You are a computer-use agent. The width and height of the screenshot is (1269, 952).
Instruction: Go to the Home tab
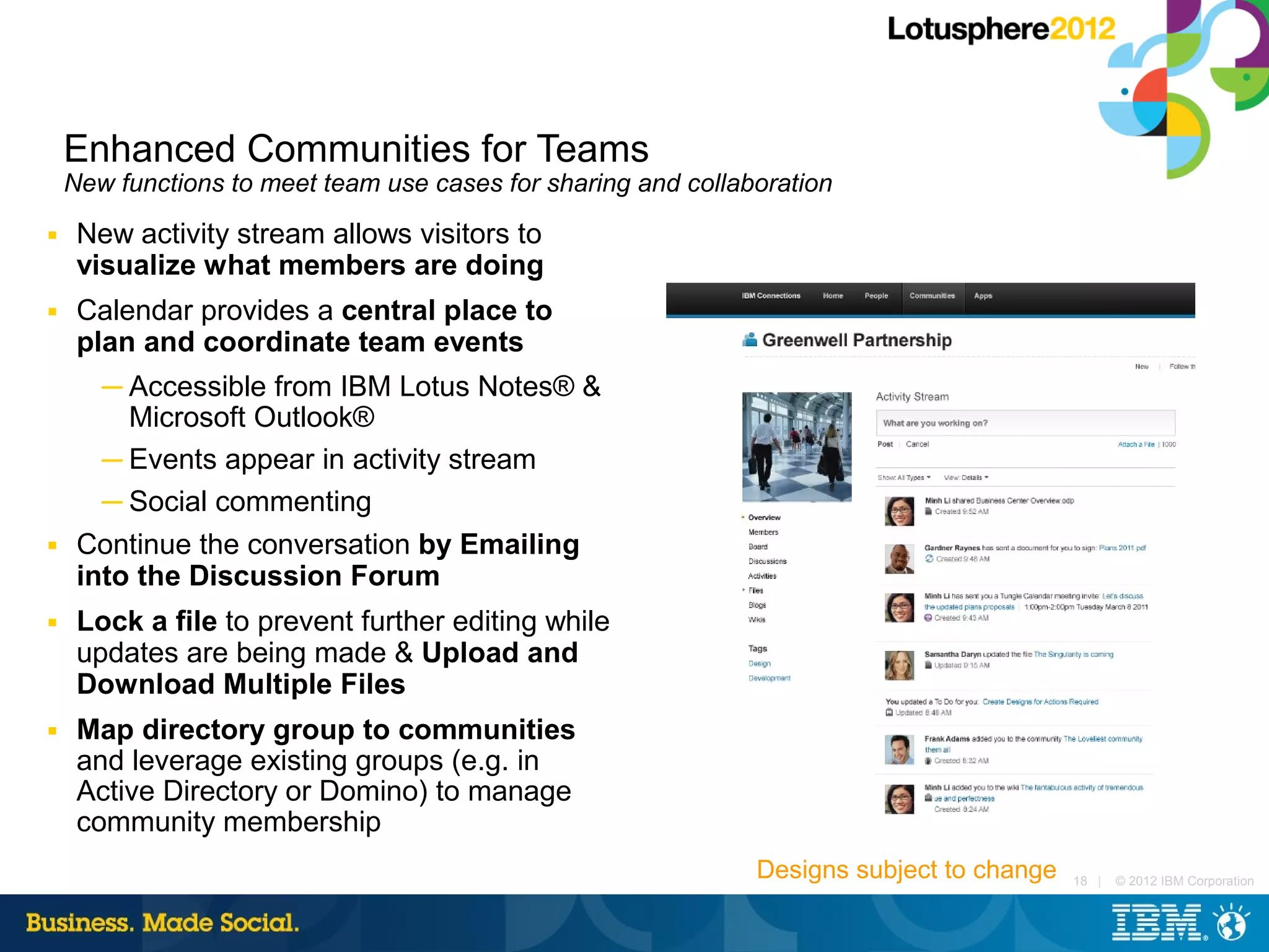pyautogui.click(x=833, y=296)
